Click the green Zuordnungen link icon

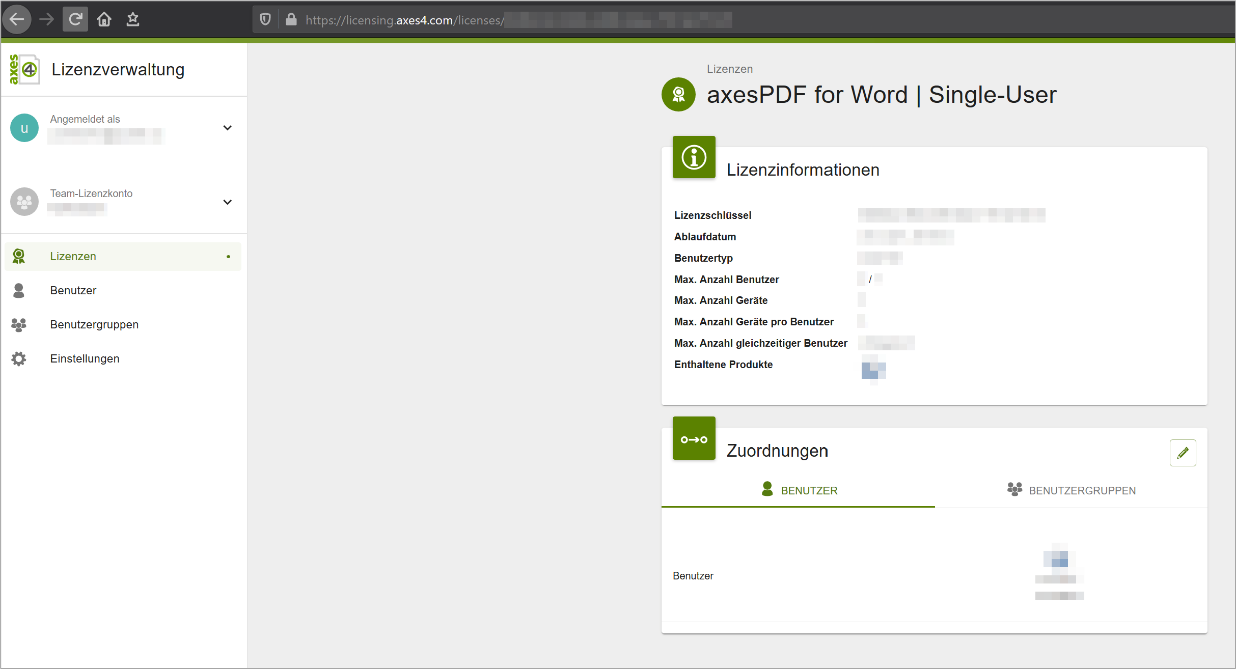pos(694,438)
